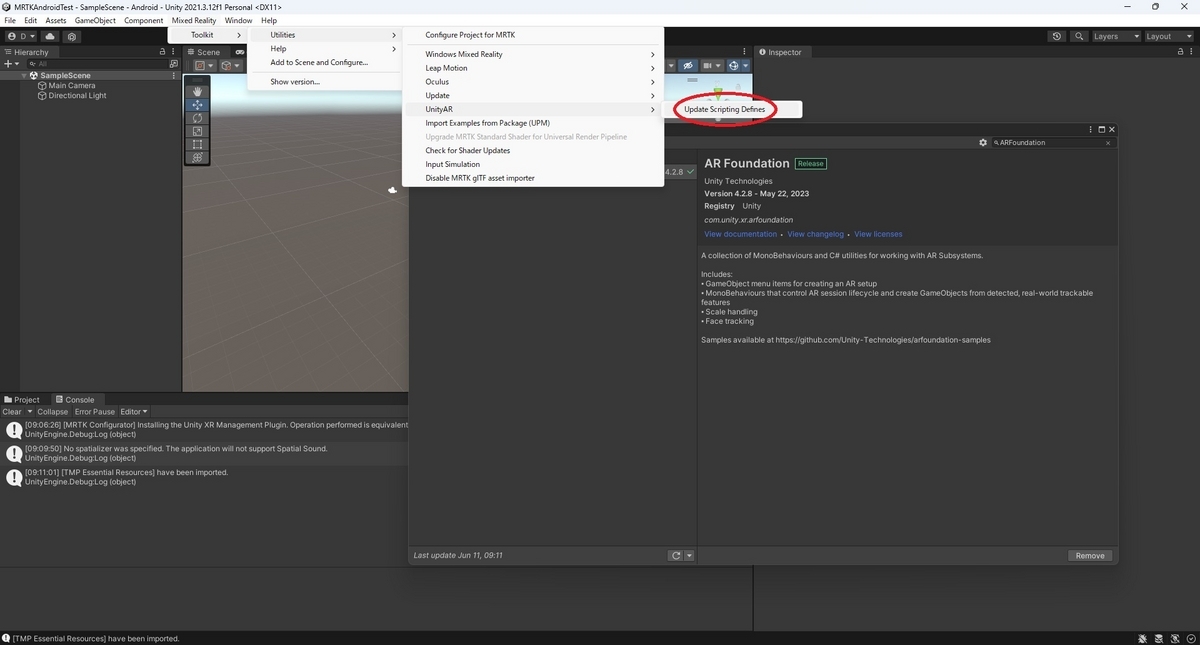Select the Rotate tool
Viewport: 1200px width, 645px height.
point(198,118)
